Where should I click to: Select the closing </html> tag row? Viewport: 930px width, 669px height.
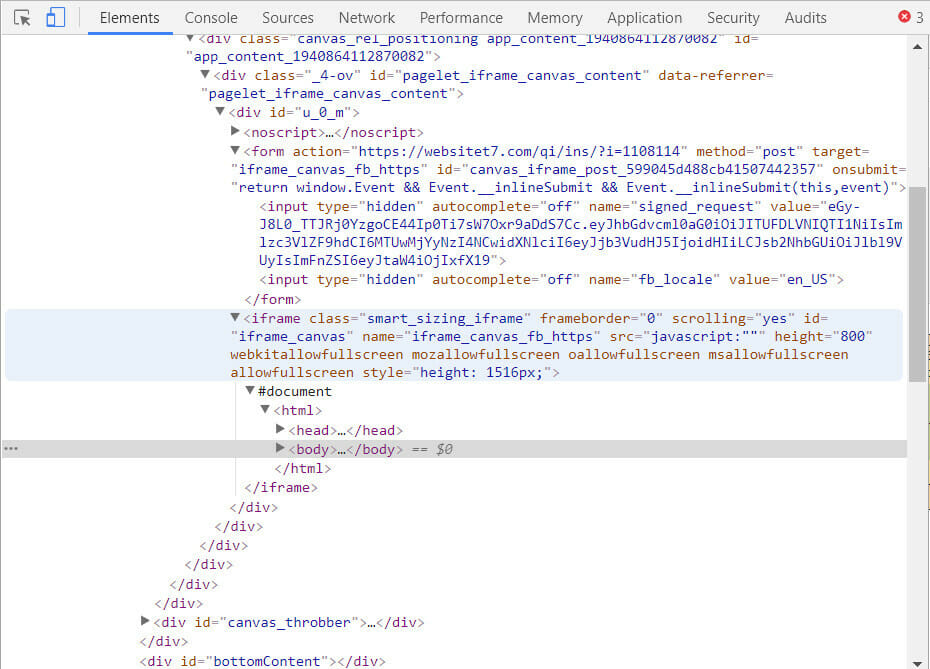click(303, 469)
